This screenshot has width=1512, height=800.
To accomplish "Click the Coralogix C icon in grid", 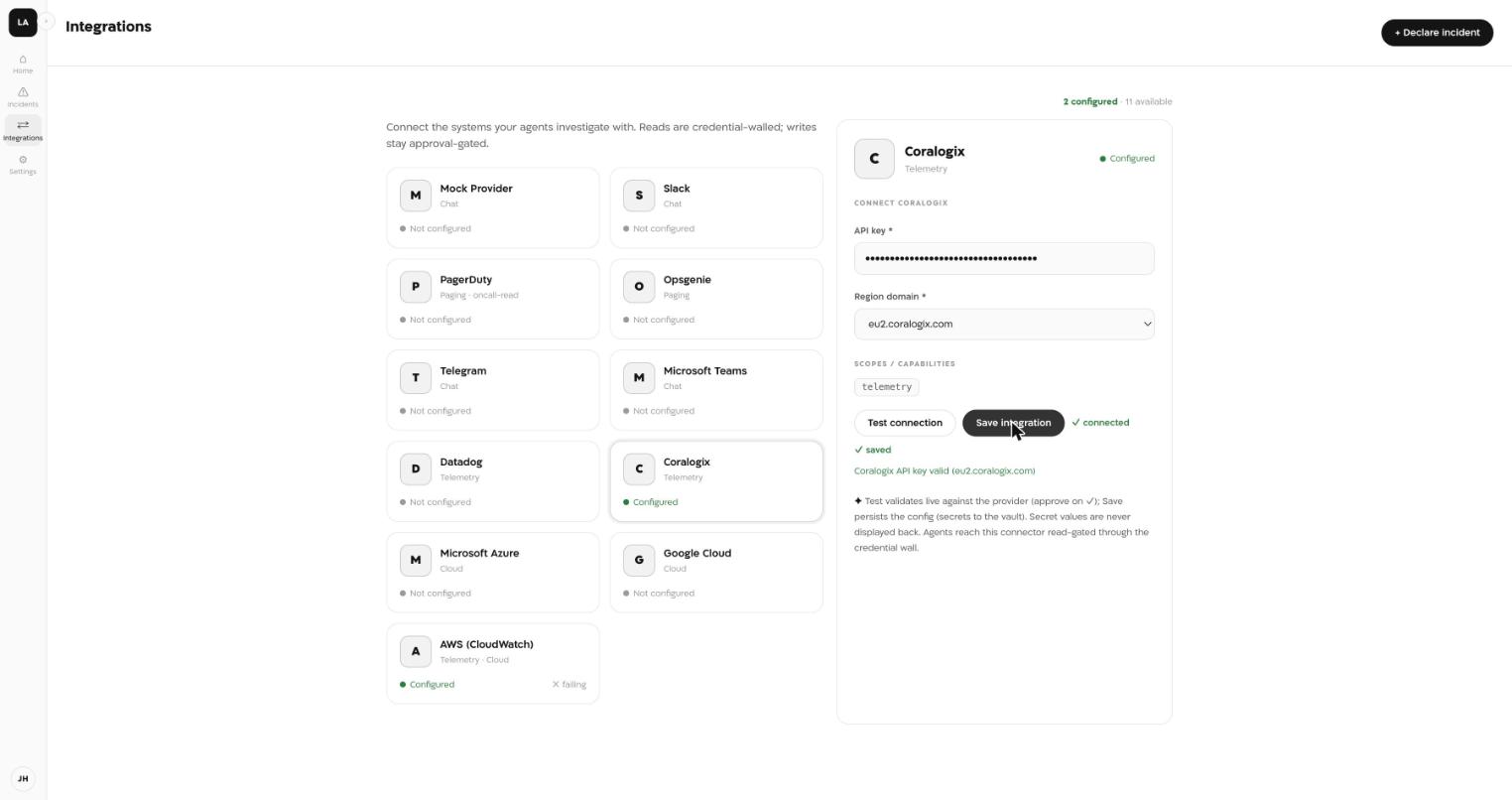I will click(639, 469).
